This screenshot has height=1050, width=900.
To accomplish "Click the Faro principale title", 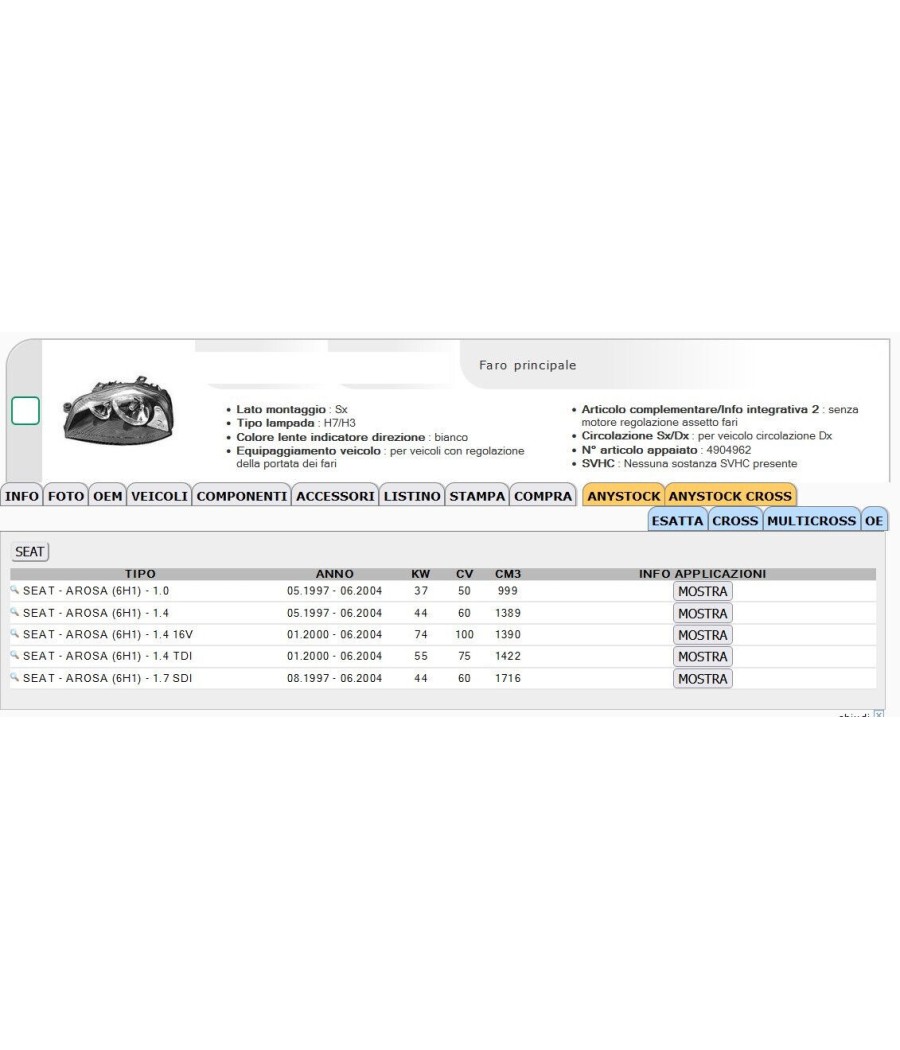I will click(528, 365).
